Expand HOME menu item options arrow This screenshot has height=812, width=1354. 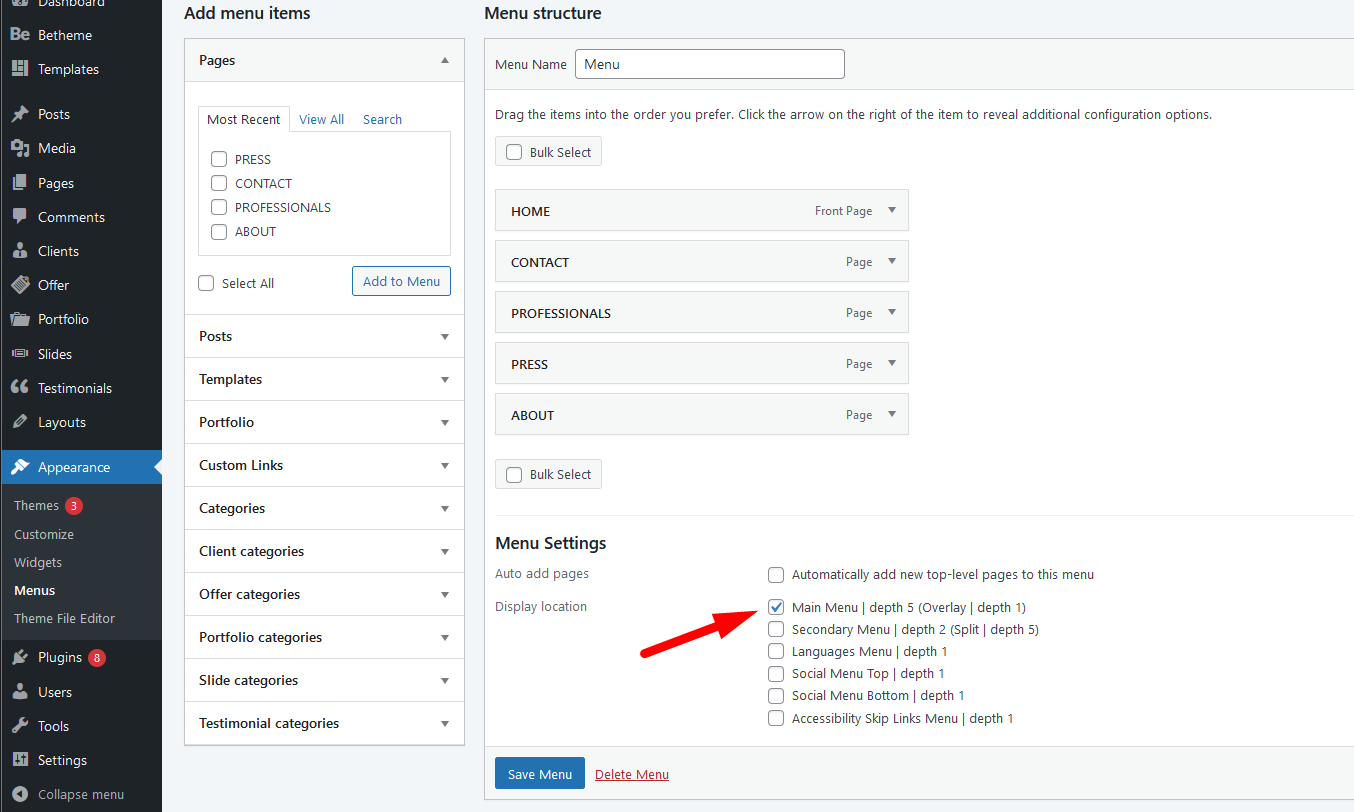point(892,211)
